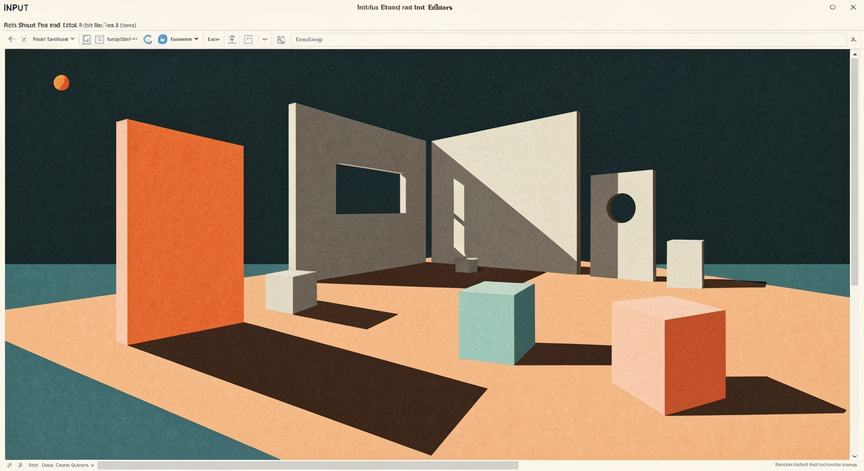Click the image icon before the field
Image resolution: width=864 pixels, height=471 pixels.
280,40
